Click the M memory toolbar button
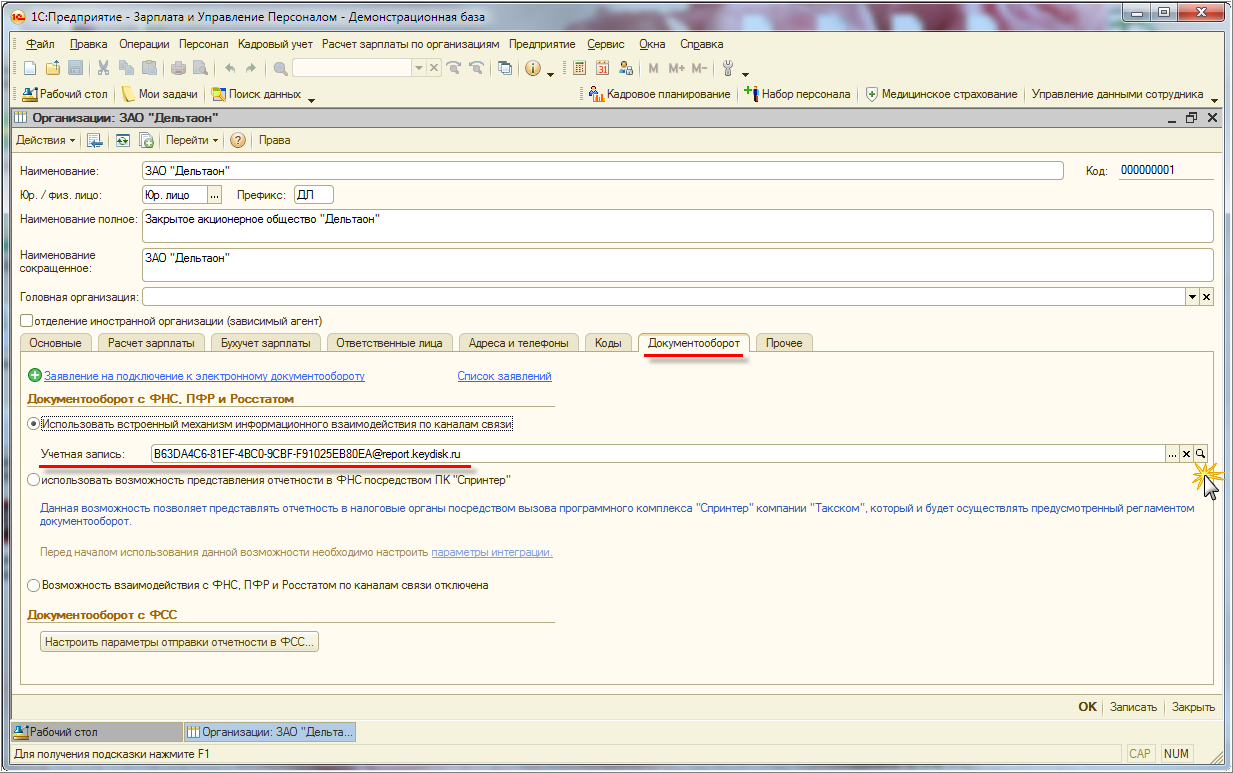Screen dimensions: 1233x773 click(654, 68)
